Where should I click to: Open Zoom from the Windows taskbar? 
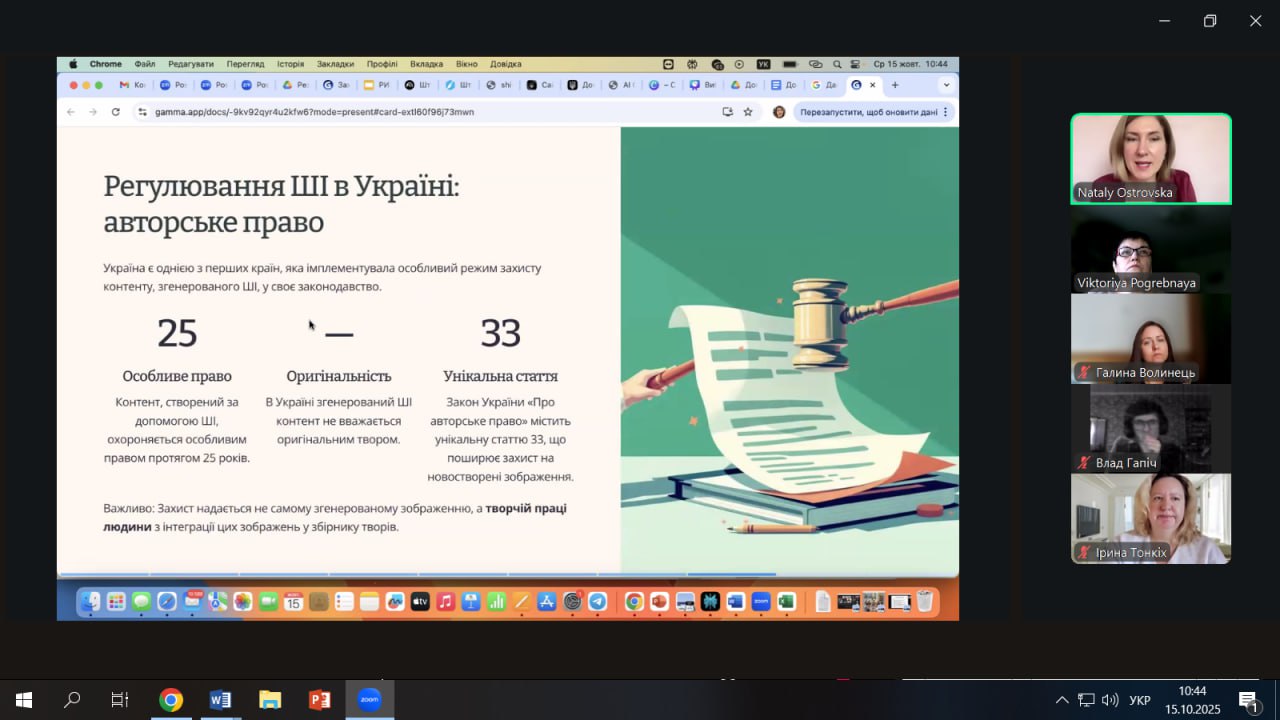pos(370,700)
